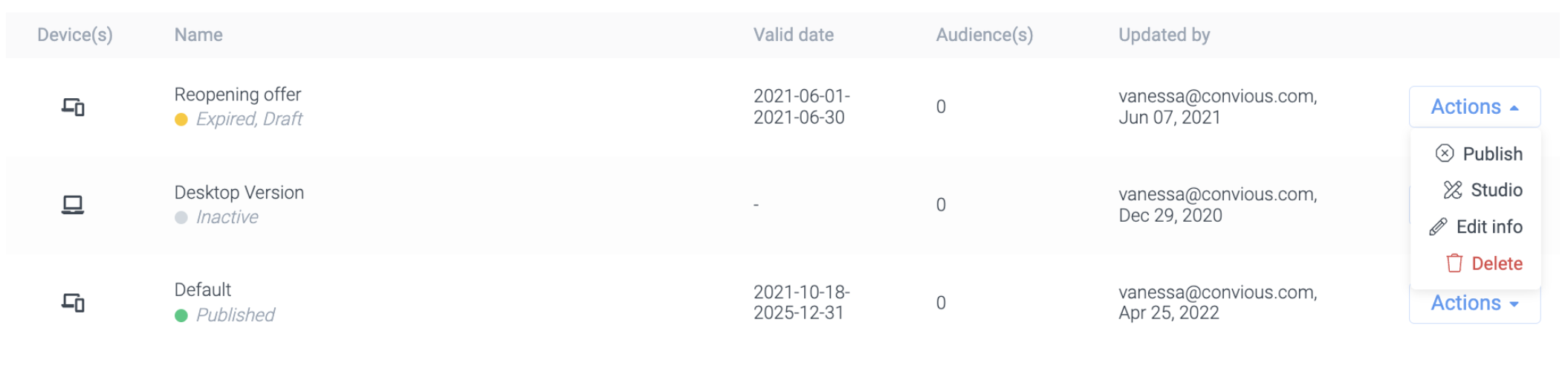Click the Default entry name

(x=203, y=289)
